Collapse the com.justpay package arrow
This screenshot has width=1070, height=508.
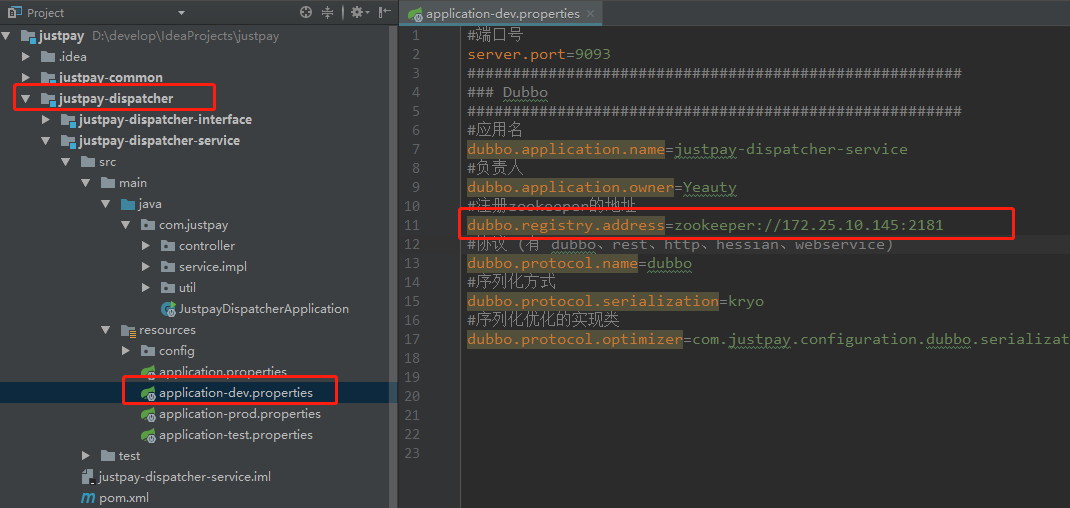(x=126, y=225)
